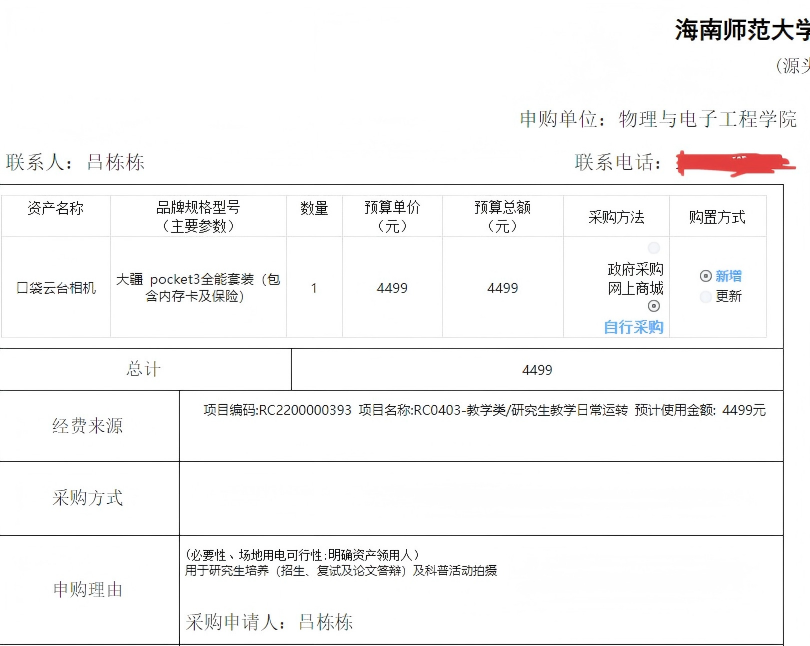Click the 资产名称 column header
The image size is (810, 646).
(x=56, y=208)
